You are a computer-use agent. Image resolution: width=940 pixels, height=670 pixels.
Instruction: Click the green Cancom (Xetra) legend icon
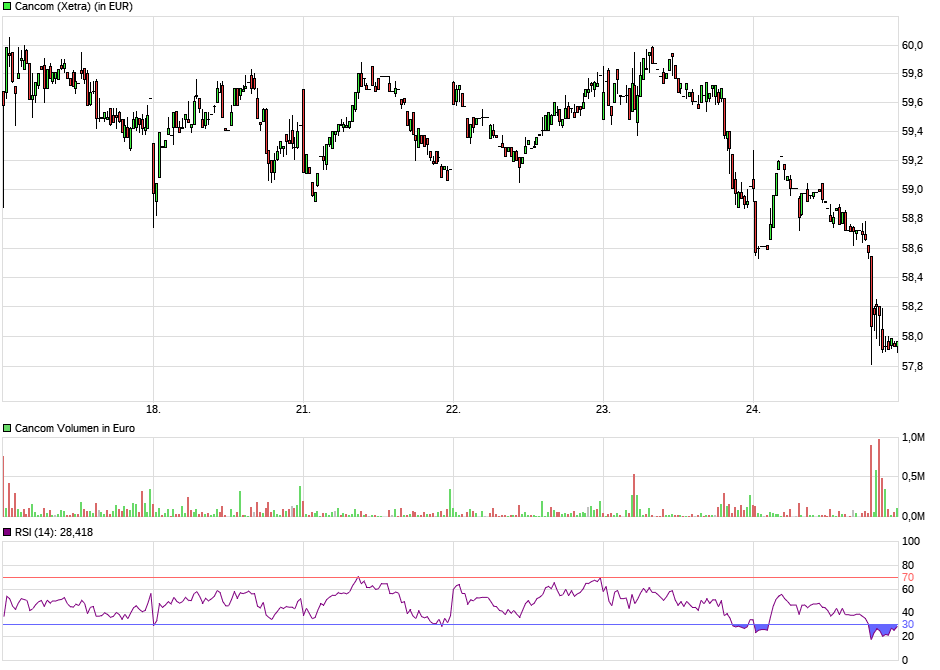pyautogui.click(x=7, y=7)
